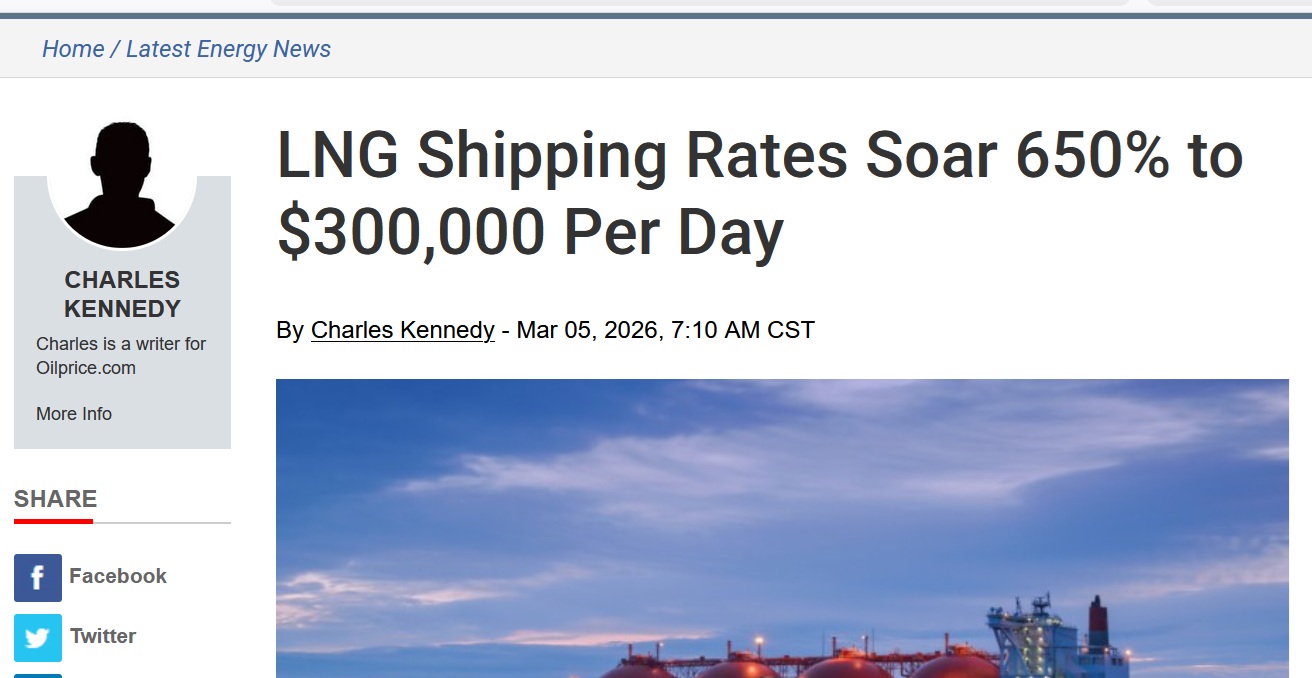Click the author silhouette avatar
Image resolution: width=1312 pixels, height=678 pixels.
[x=122, y=185]
